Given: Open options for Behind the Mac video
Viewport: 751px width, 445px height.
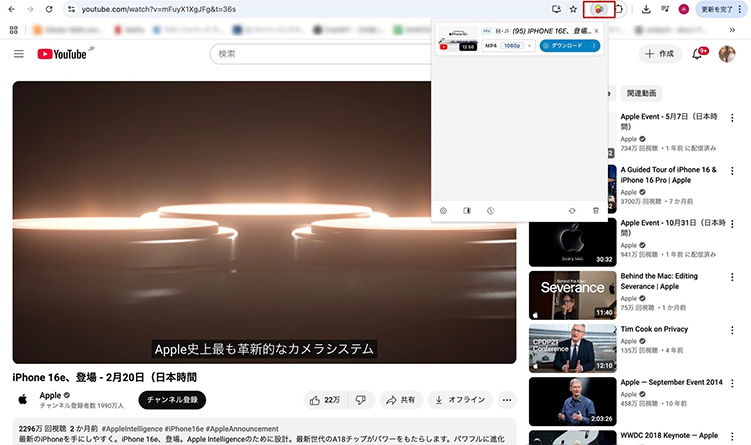Looking at the screenshot, I should [732, 277].
